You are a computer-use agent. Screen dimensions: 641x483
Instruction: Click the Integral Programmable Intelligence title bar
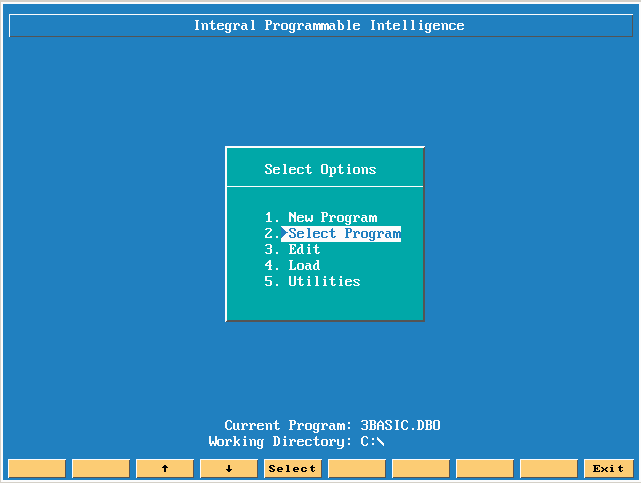click(321, 25)
